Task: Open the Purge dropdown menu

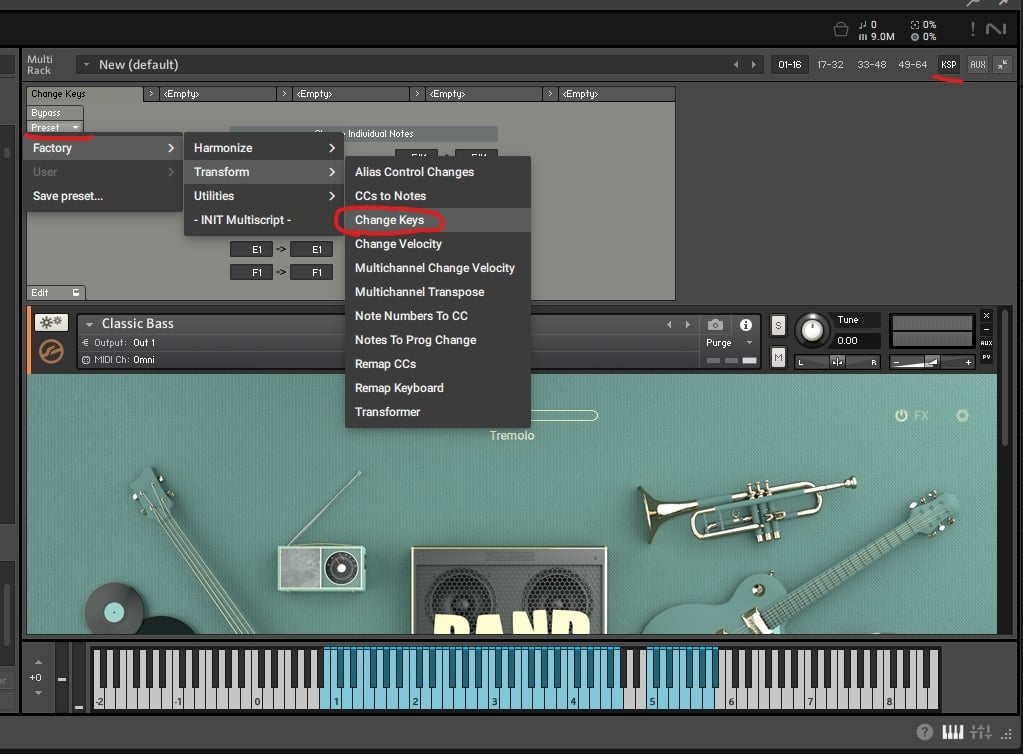Action: point(729,343)
